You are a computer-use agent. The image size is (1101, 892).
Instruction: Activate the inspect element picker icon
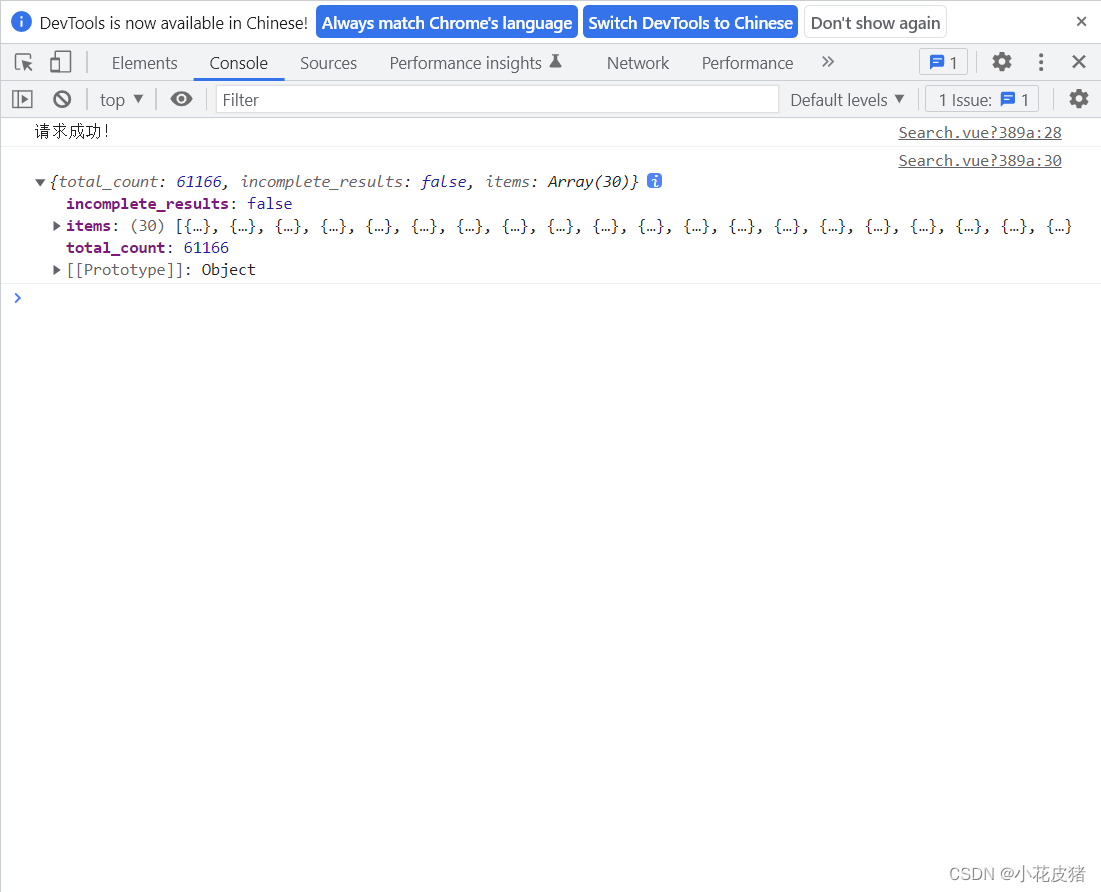pos(24,63)
